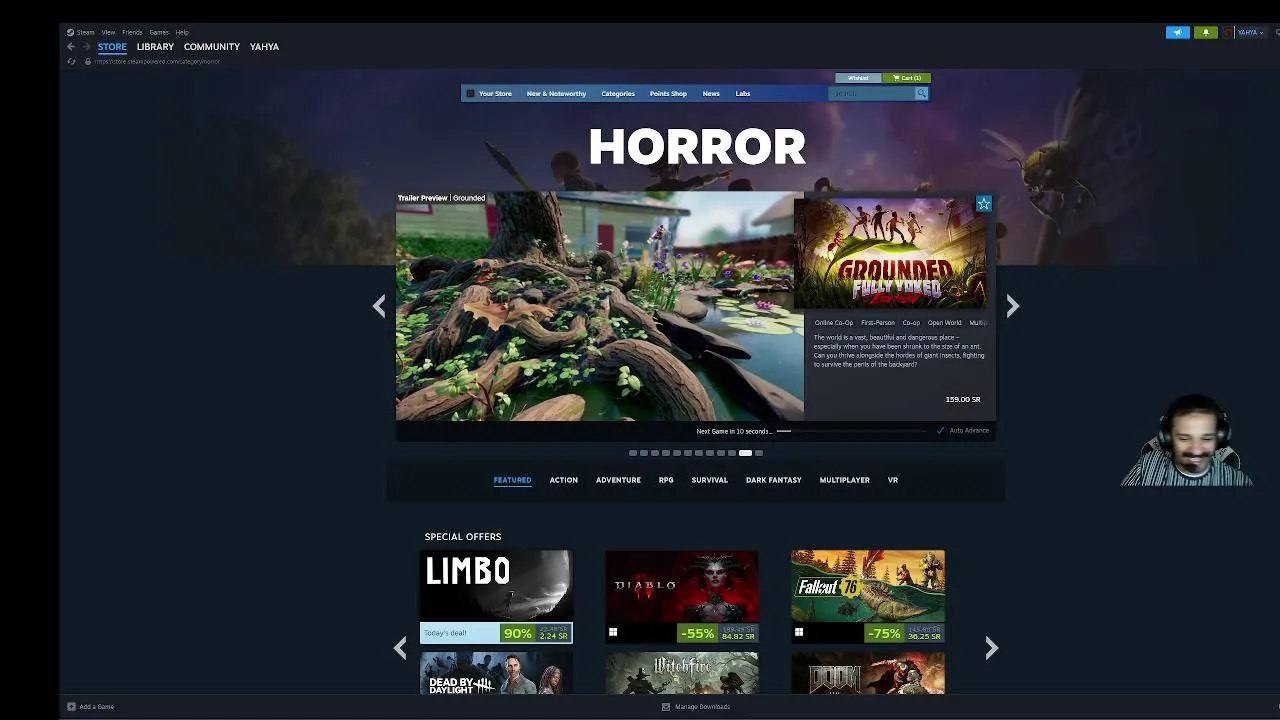This screenshot has width=1280, height=720.
Task: Select the DARK FANTASY tab
Action: 773,480
